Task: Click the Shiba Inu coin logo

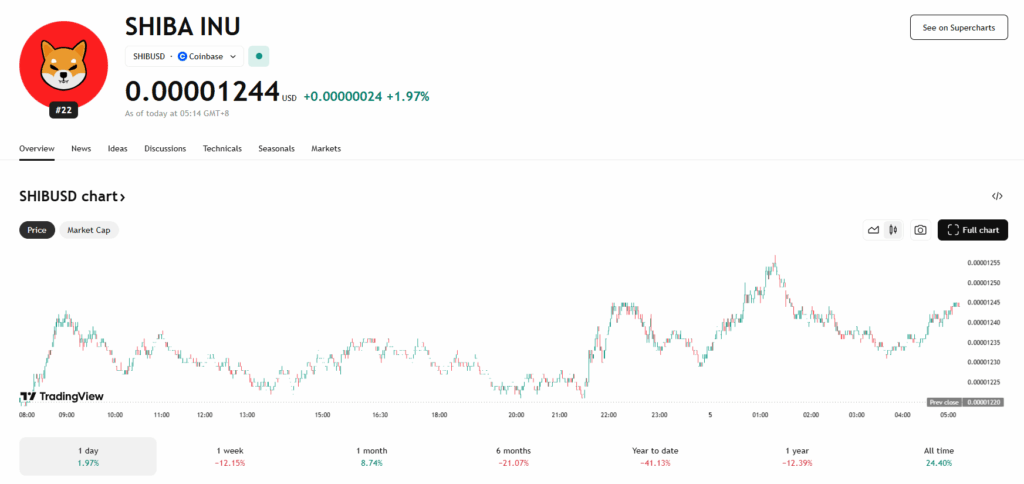Action: (x=64, y=63)
